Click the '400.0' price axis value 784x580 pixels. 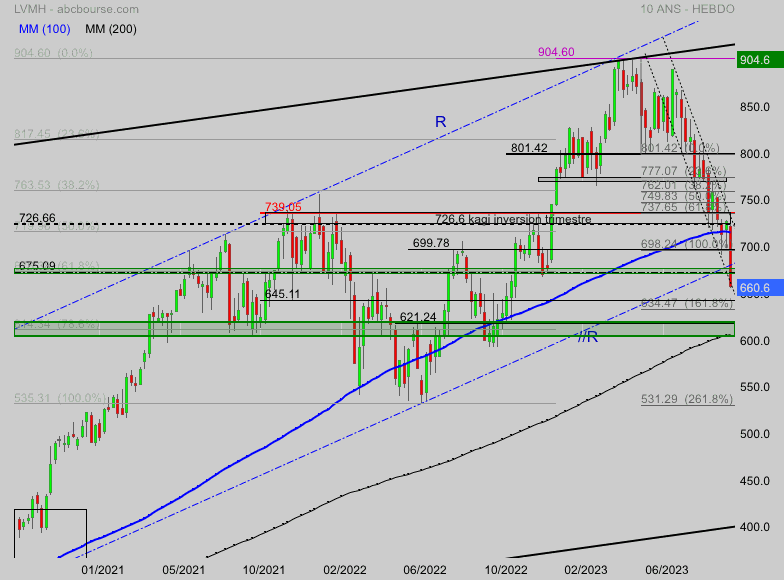point(754,527)
